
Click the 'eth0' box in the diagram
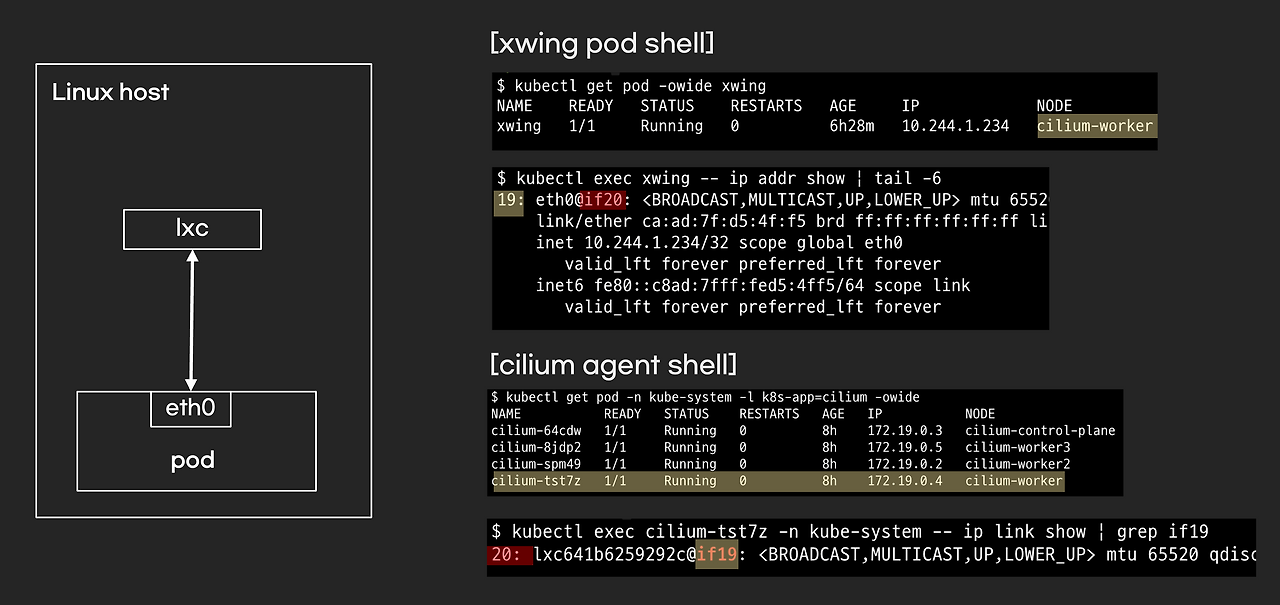pyautogui.click(x=191, y=409)
